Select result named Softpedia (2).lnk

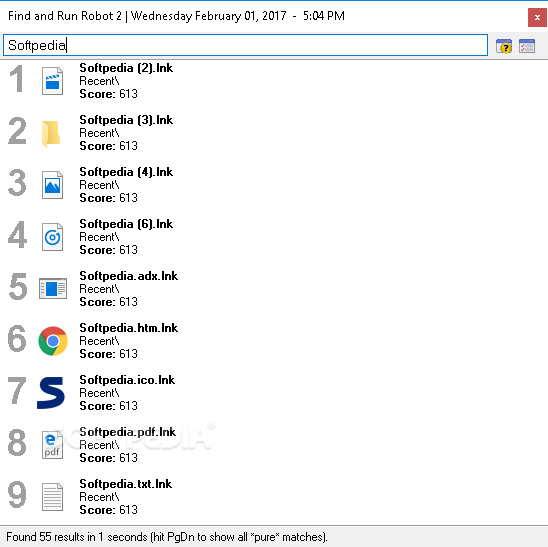point(126,68)
